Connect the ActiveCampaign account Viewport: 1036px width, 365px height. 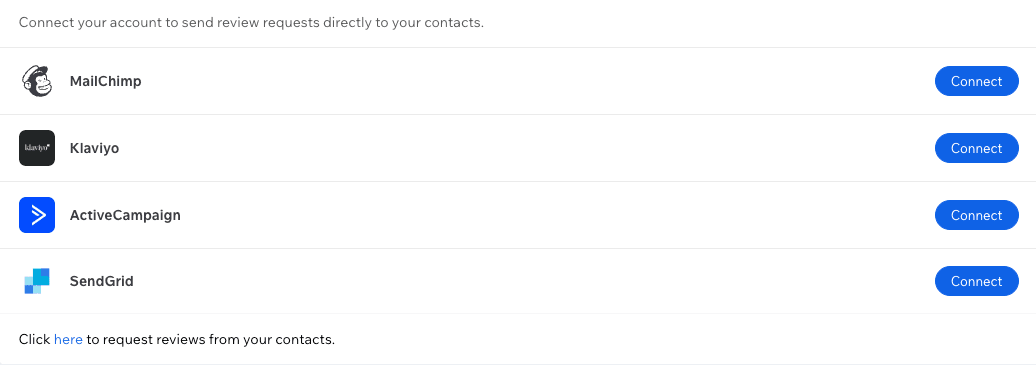click(x=977, y=215)
